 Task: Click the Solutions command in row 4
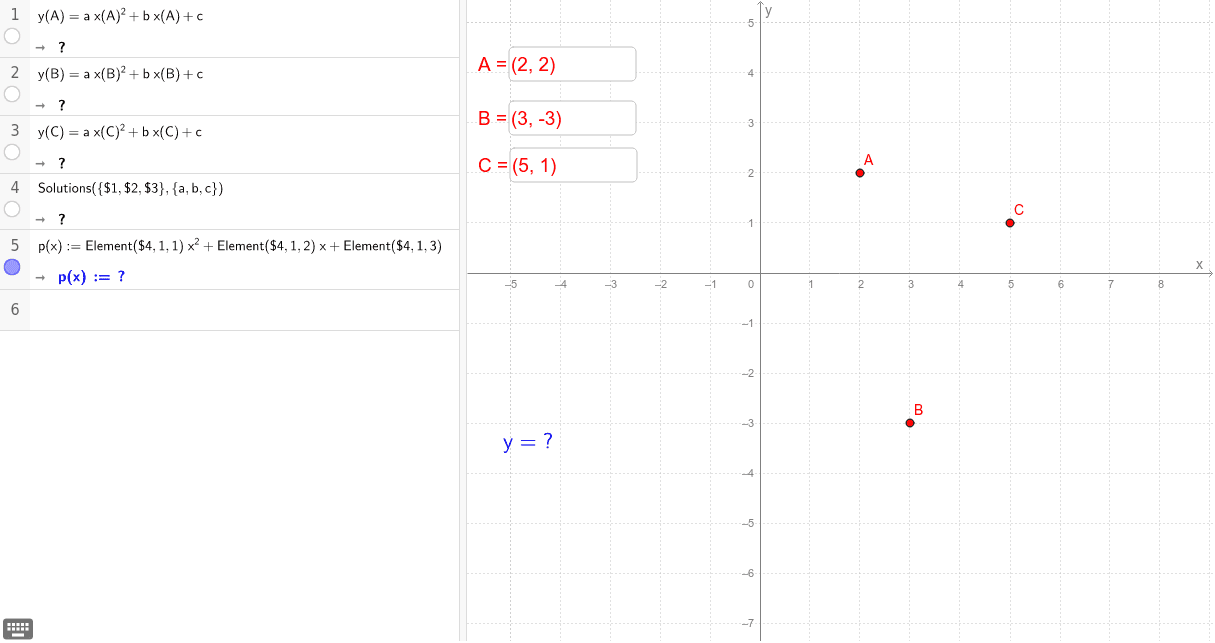point(131,188)
